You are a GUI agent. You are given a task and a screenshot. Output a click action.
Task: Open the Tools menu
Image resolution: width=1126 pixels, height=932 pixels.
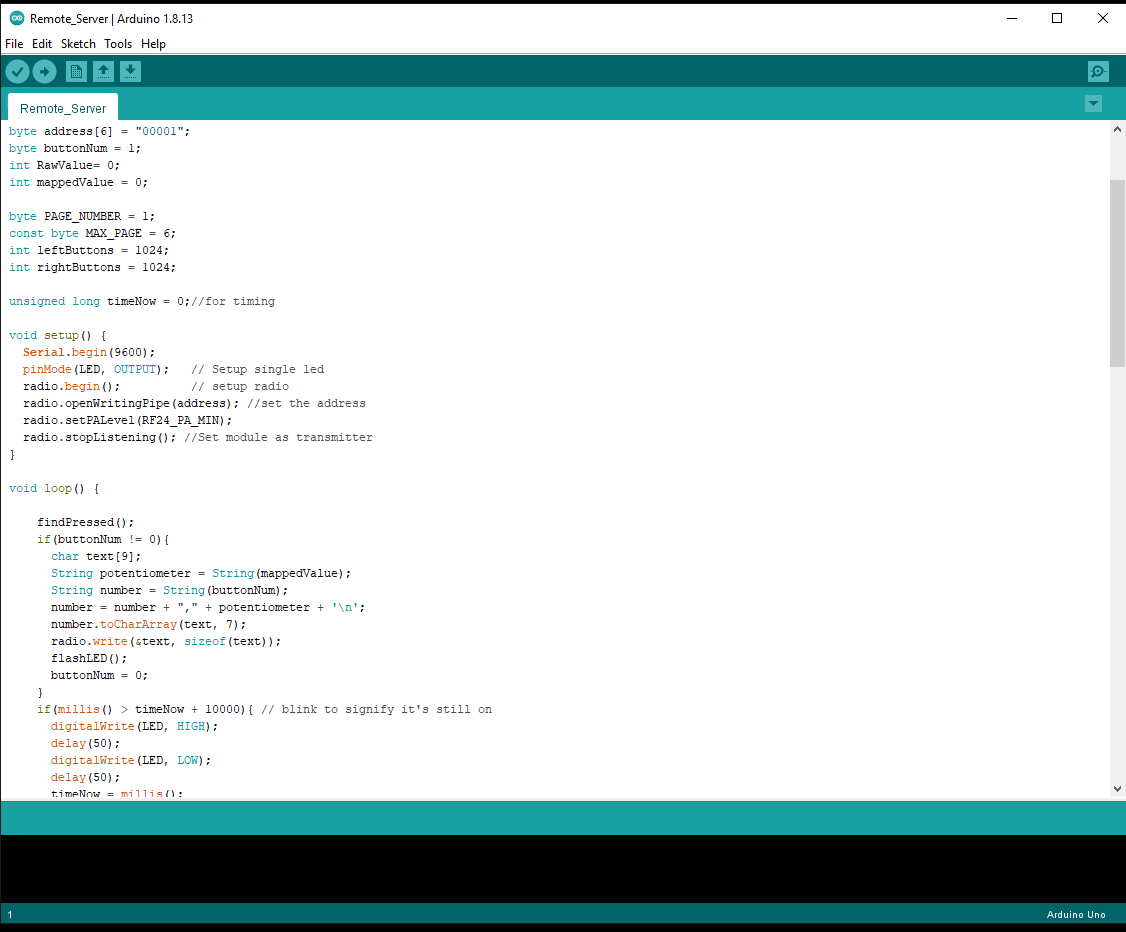[118, 43]
